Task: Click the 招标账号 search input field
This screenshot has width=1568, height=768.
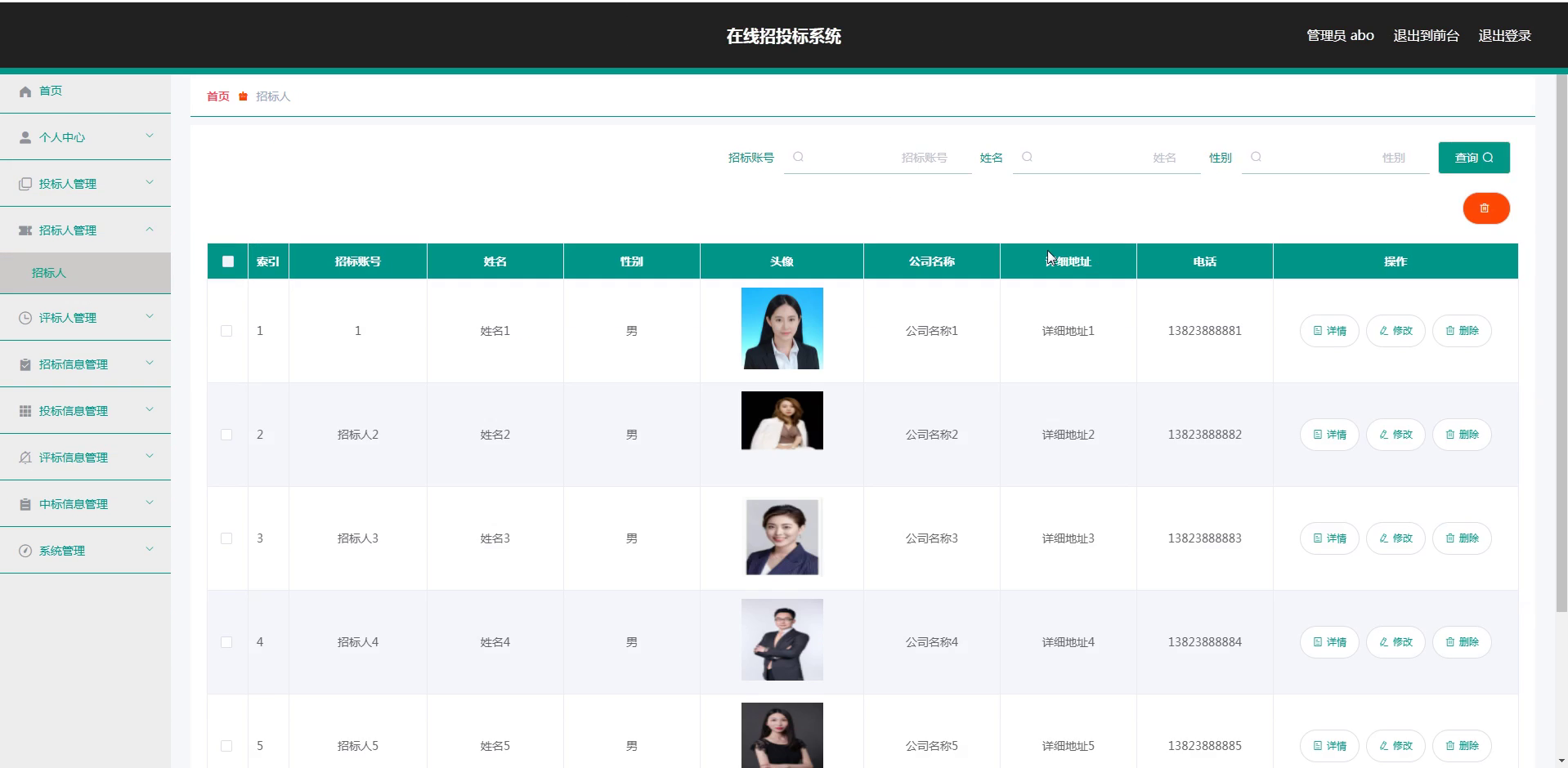Action: point(878,158)
